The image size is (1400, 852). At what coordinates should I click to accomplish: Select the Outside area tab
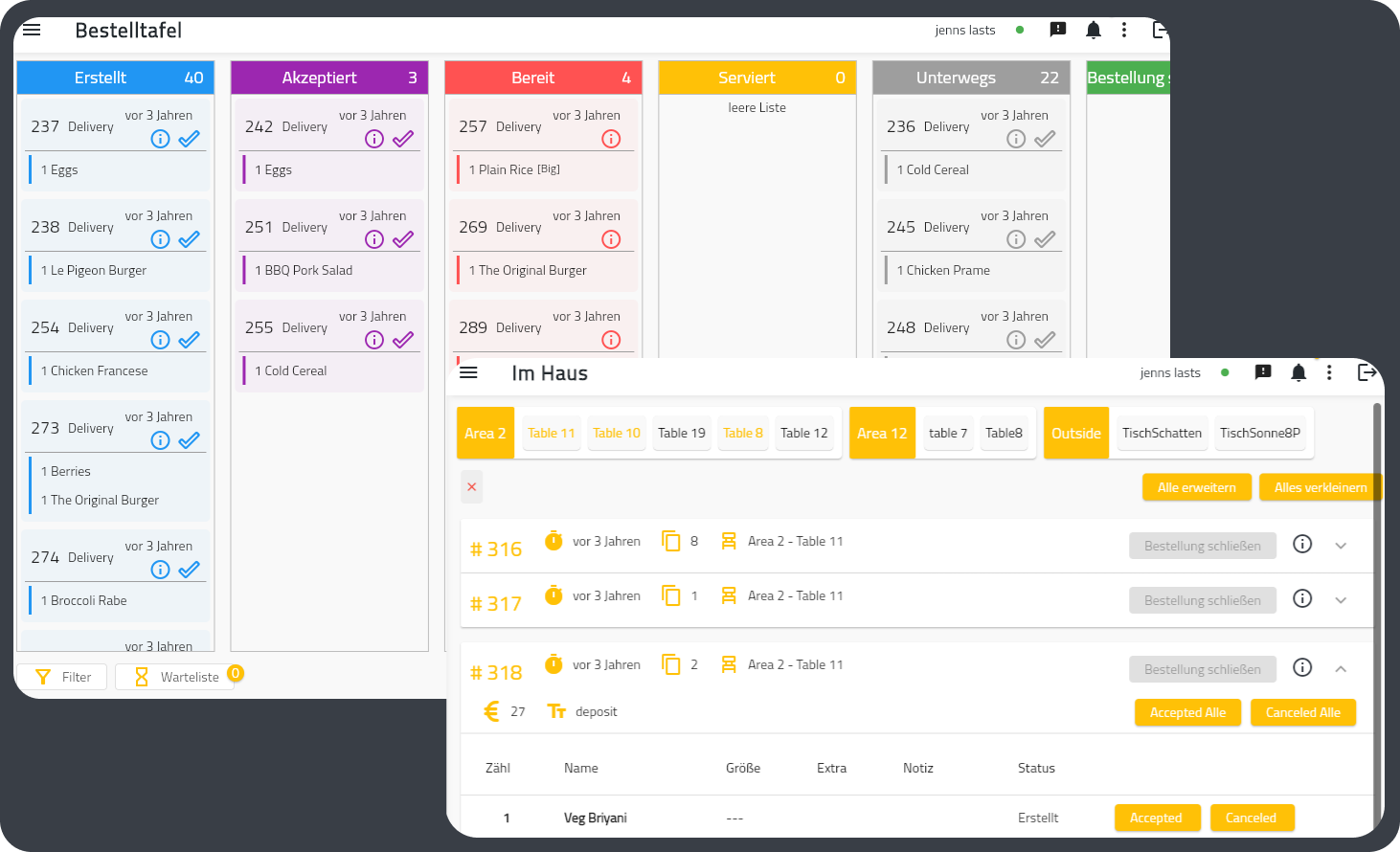(x=1075, y=433)
